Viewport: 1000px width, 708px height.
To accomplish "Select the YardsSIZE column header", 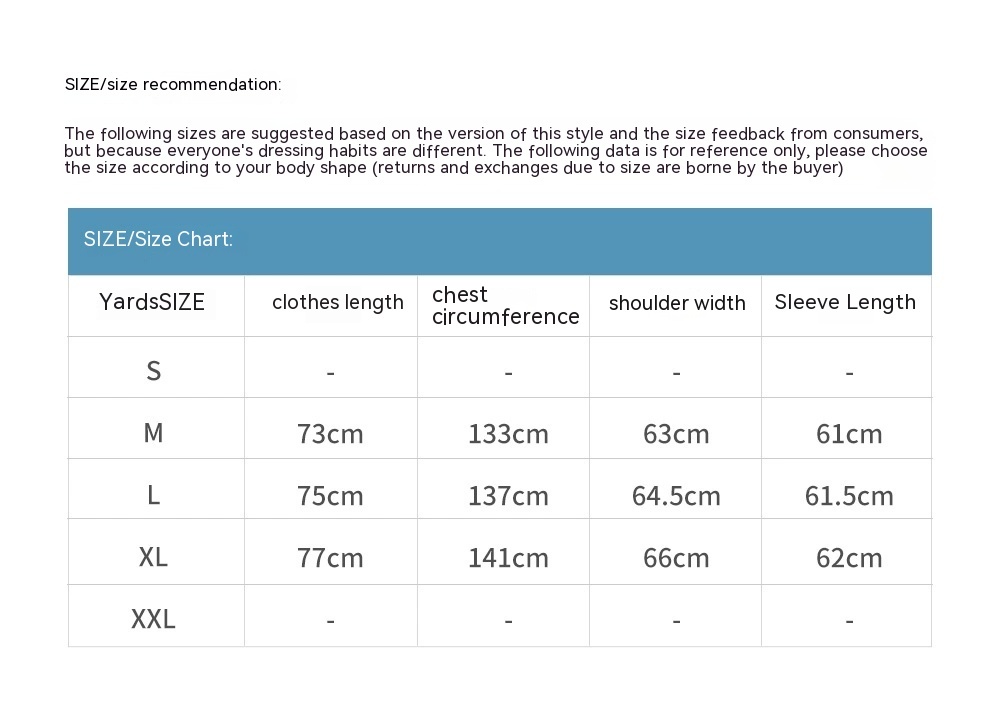I will (152, 302).
